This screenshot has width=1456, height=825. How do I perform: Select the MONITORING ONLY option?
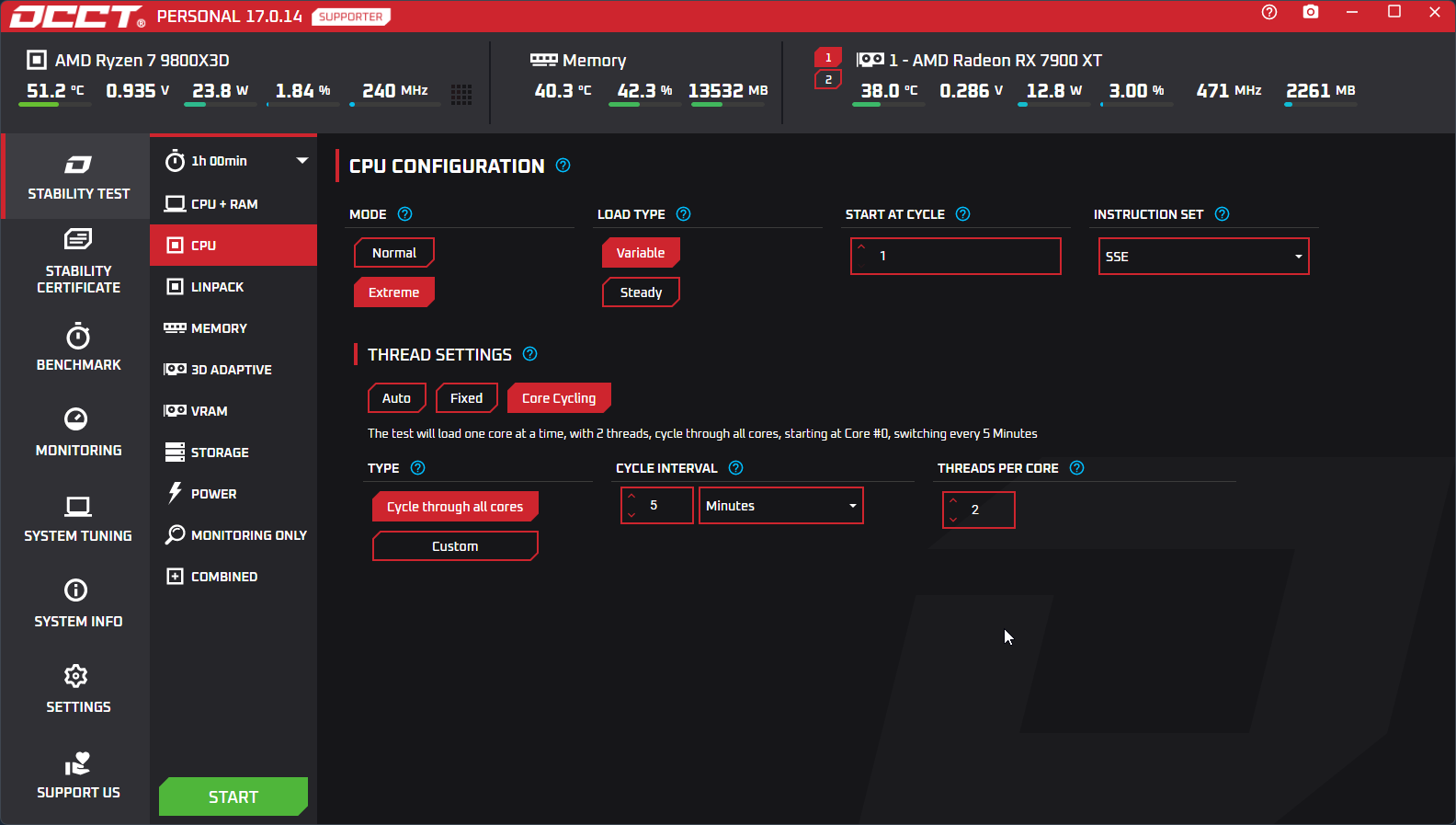point(233,535)
